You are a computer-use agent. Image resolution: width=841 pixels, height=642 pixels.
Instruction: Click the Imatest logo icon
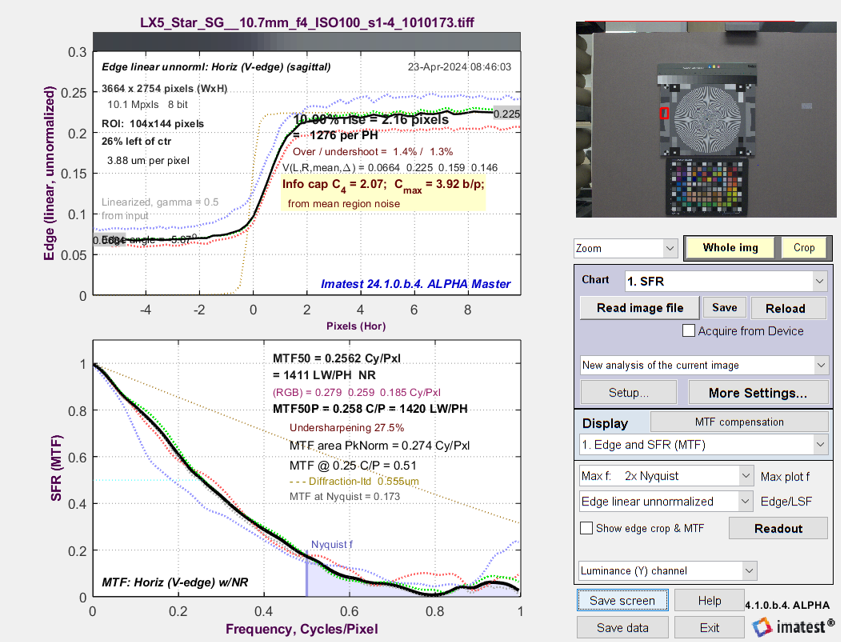click(x=763, y=627)
